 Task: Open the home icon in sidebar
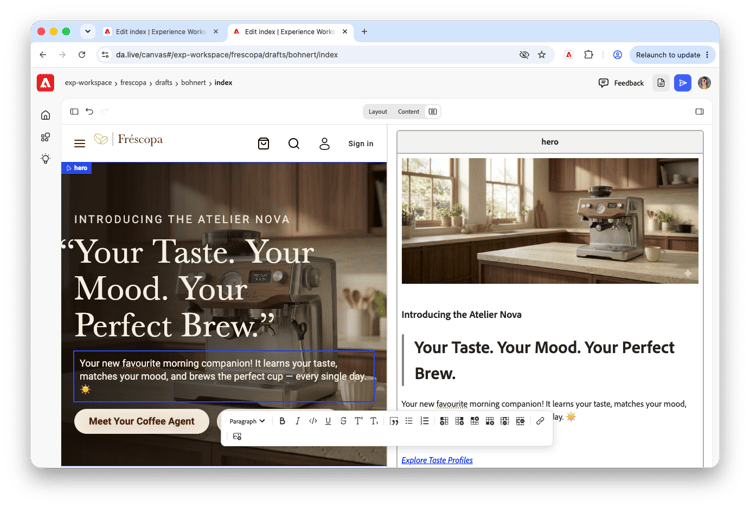pos(45,115)
